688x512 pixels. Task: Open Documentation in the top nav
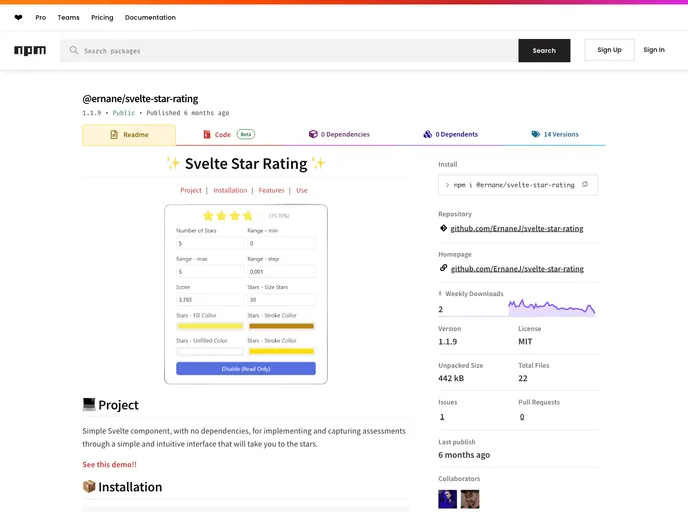point(150,18)
